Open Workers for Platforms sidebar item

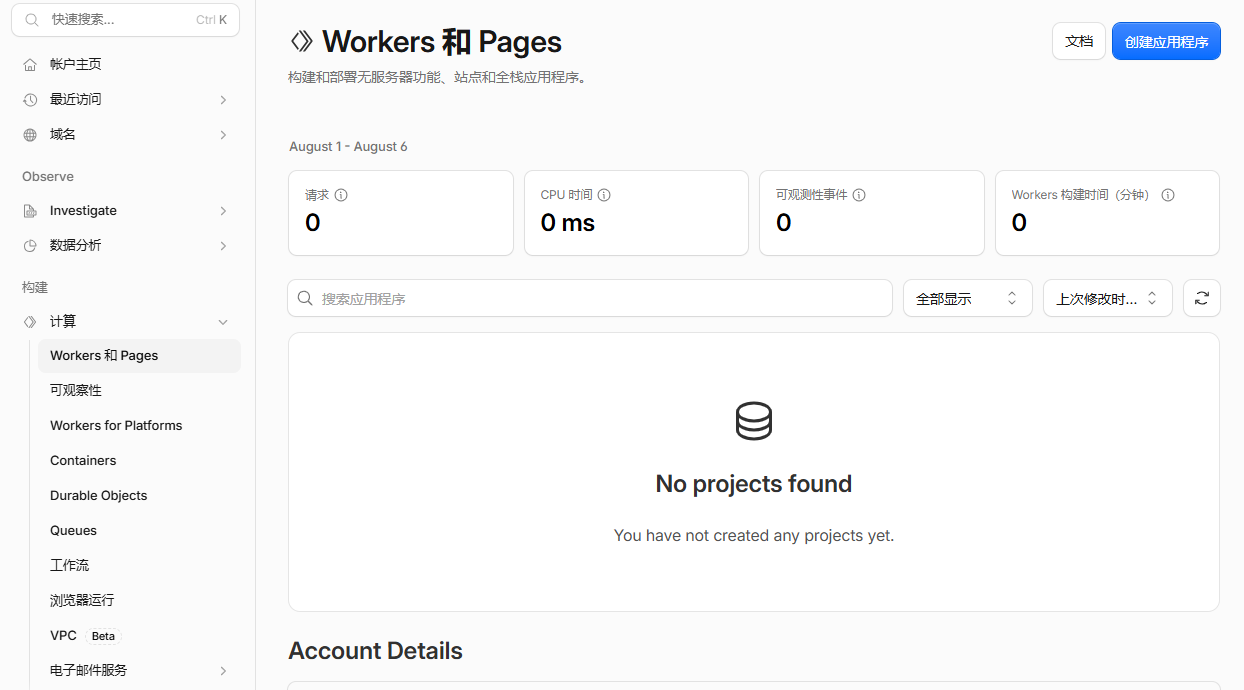(x=139, y=425)
